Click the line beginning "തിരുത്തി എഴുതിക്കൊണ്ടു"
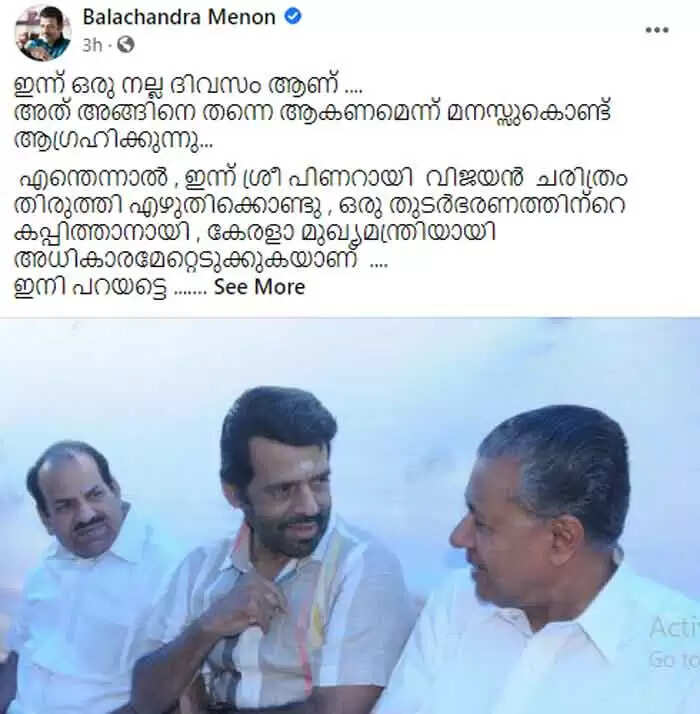700x714 pixels. (x=320, y=205)
